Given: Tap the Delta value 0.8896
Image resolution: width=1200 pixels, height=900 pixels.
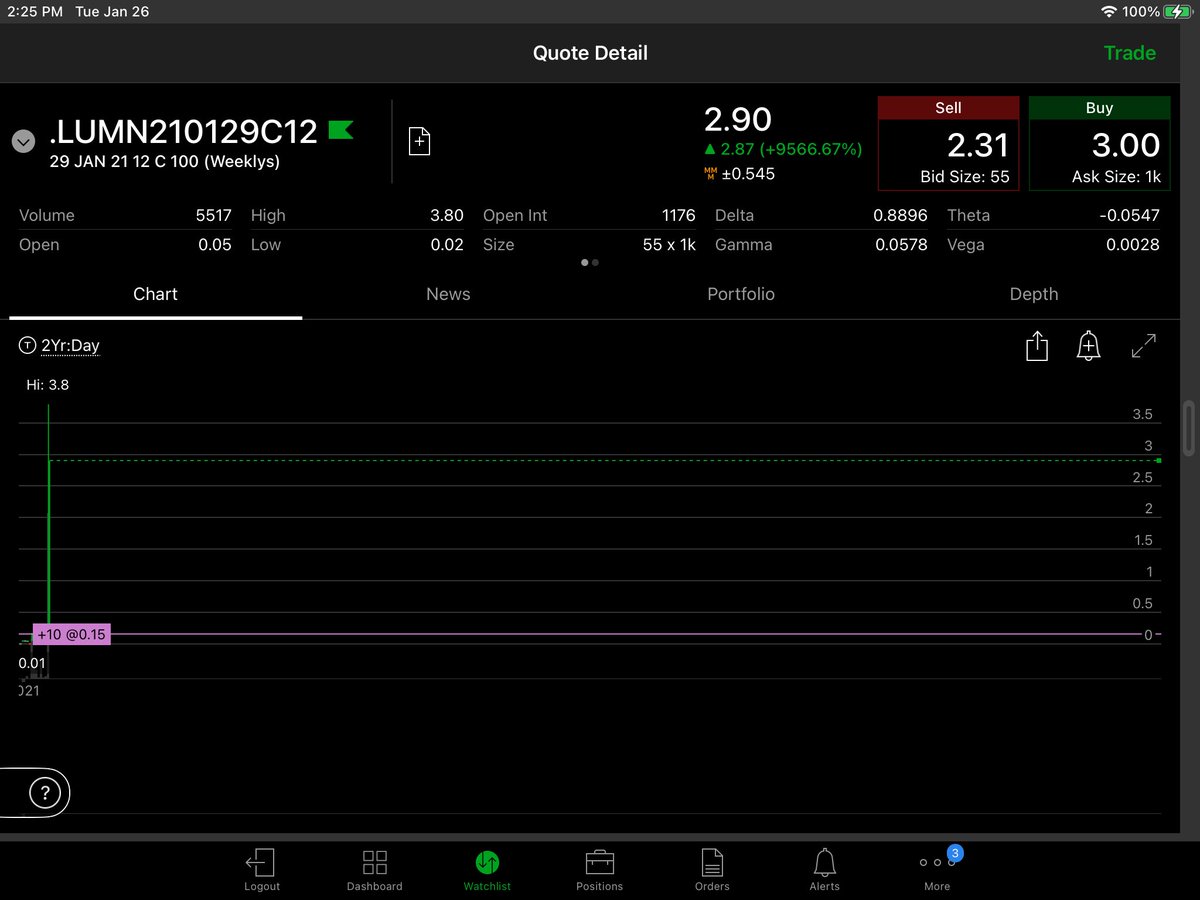Looking at the screenshot, I should click(x=901, y=215).
